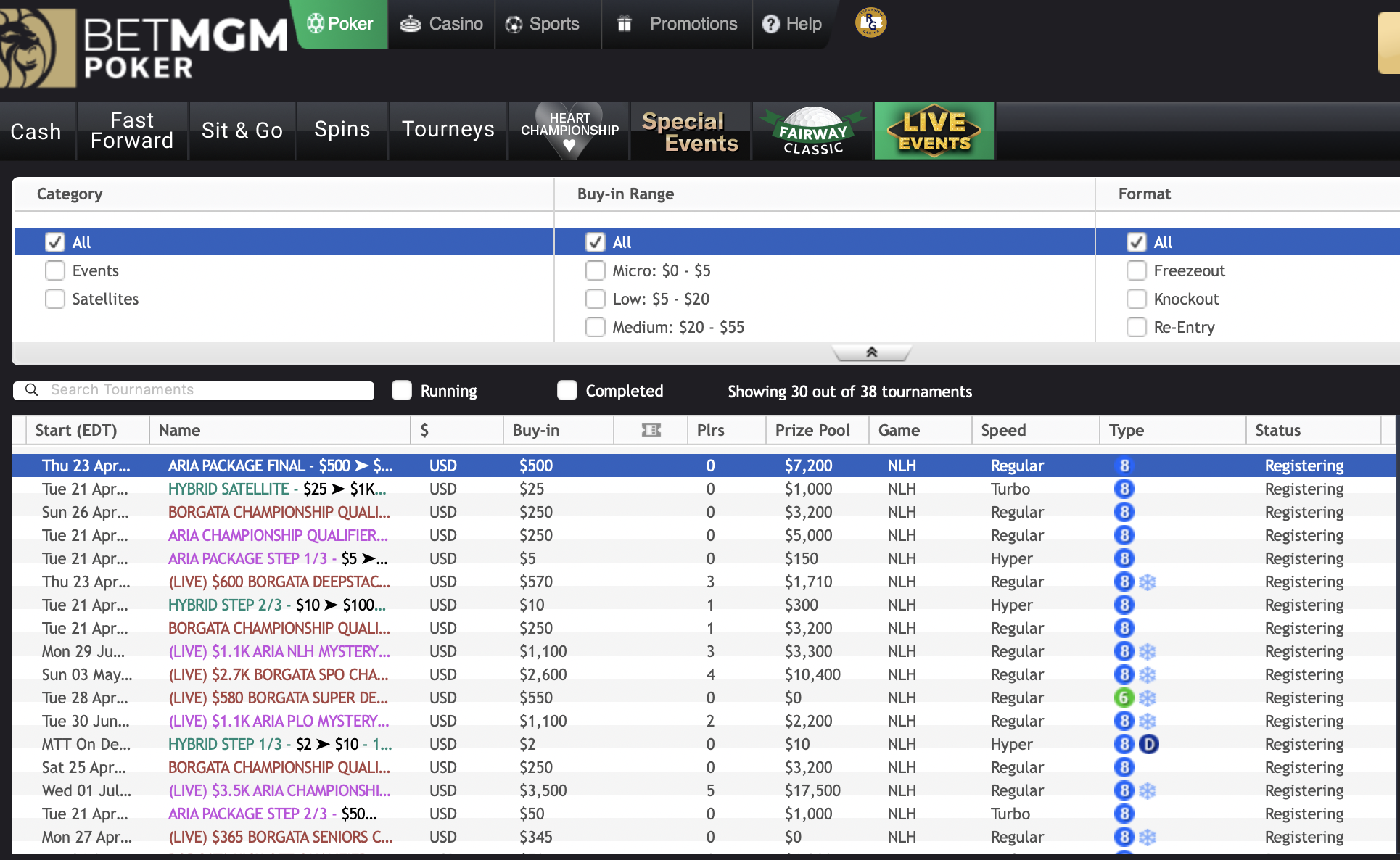Switch to the Tourneys tab
Screen dimensions: 1400x860
coord(448,131)
